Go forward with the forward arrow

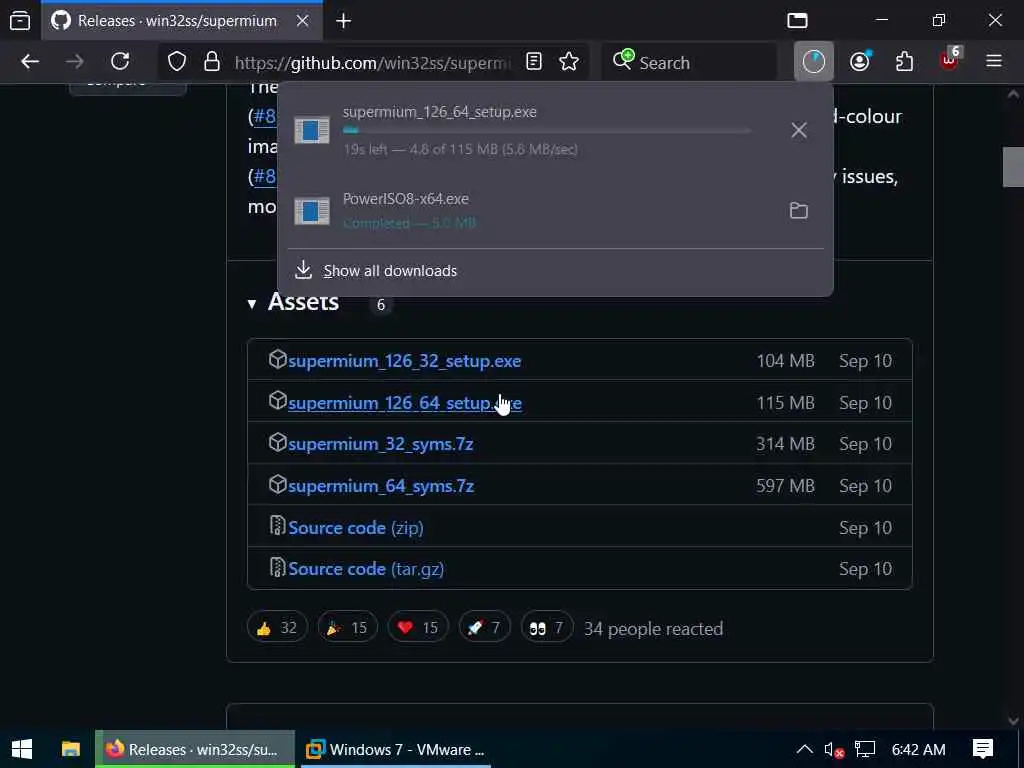(75, 62)
